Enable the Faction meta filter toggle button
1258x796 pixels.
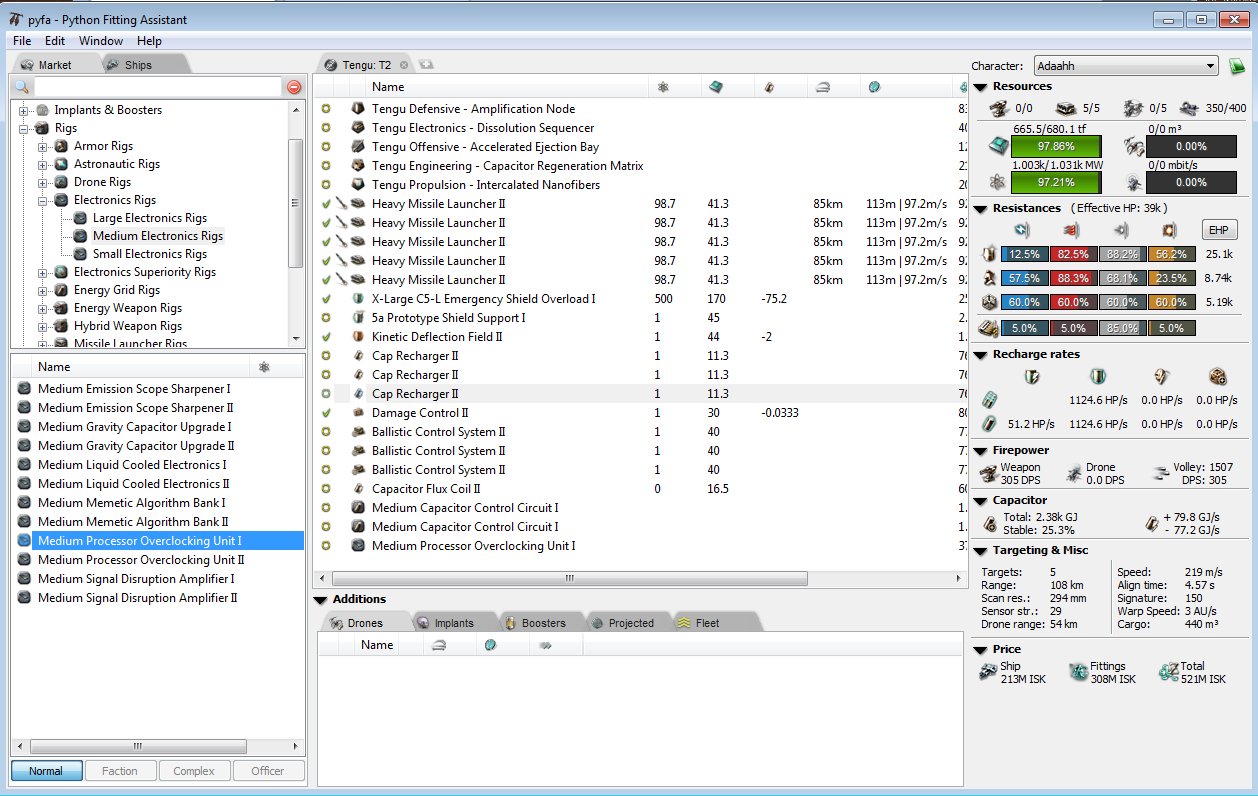tap(120, 771)
